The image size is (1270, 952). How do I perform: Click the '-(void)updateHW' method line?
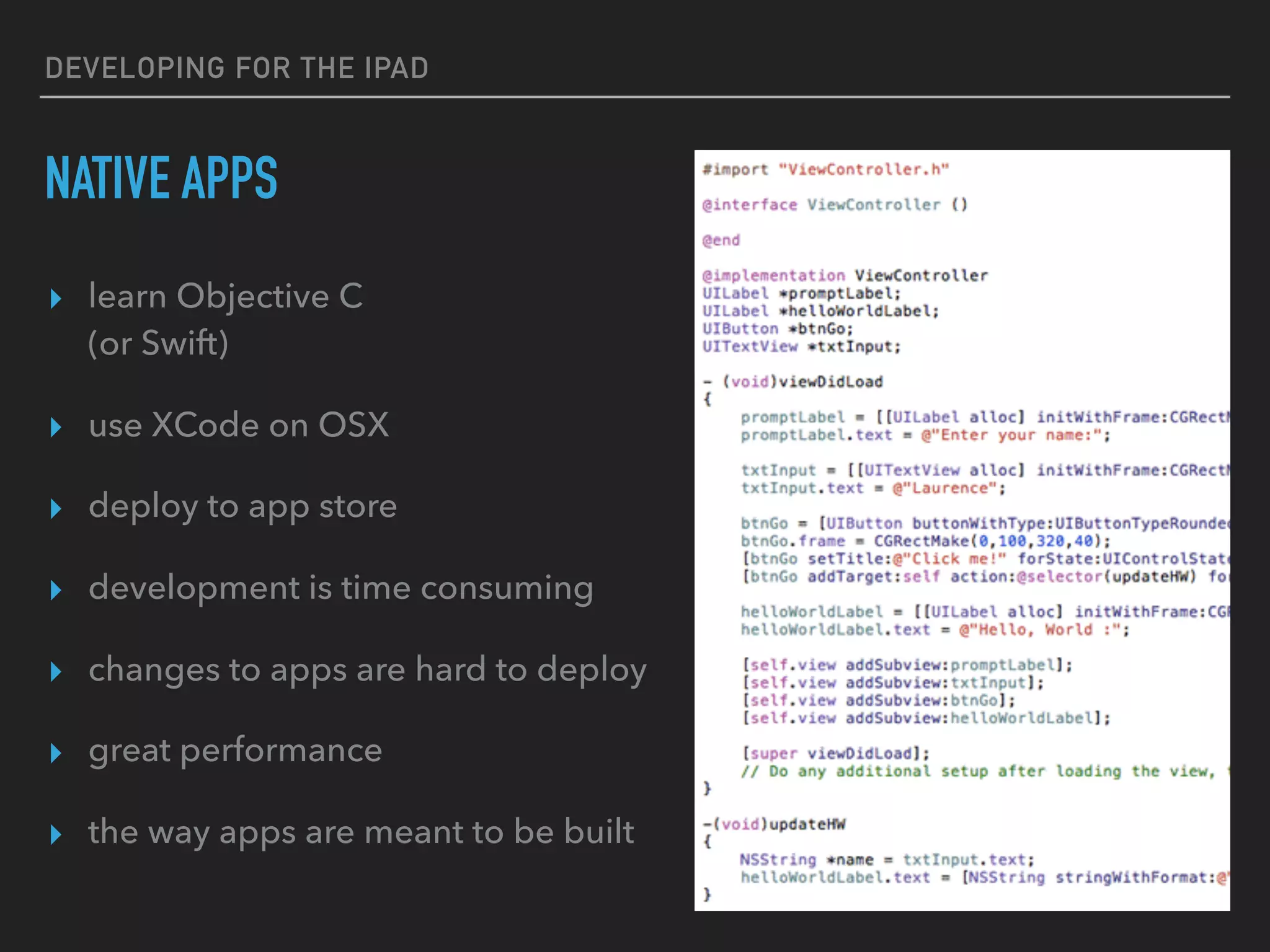click(774, 824)
